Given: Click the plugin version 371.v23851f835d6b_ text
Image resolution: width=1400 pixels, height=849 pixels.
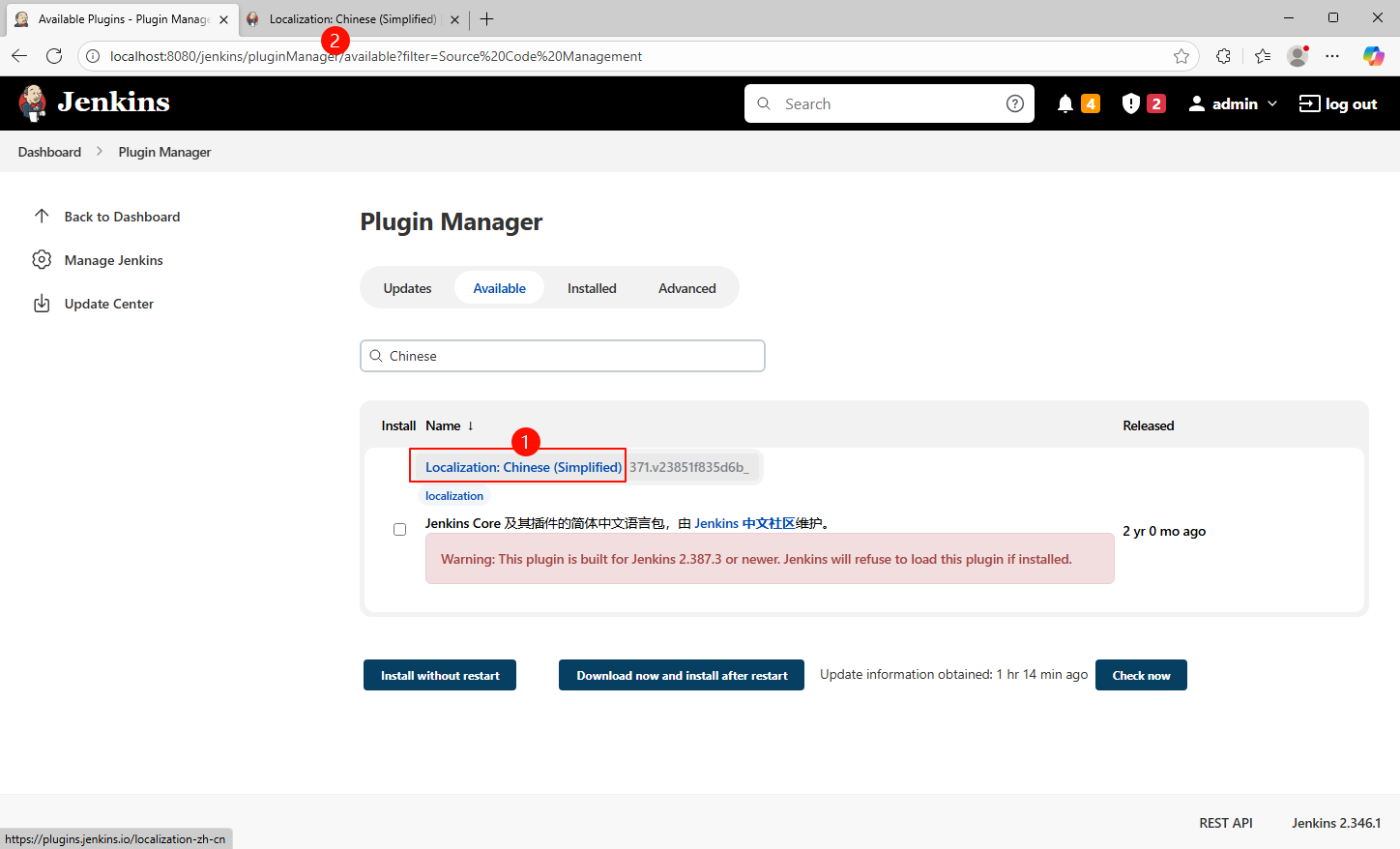Looking at the screenshot, I should click(x=688, y=467).
